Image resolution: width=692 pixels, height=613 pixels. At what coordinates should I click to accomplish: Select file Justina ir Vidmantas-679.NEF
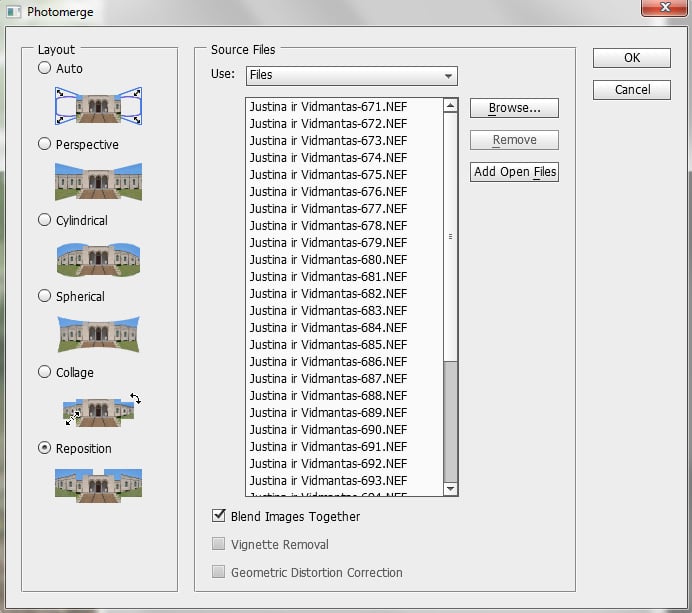tap(344, 242)
